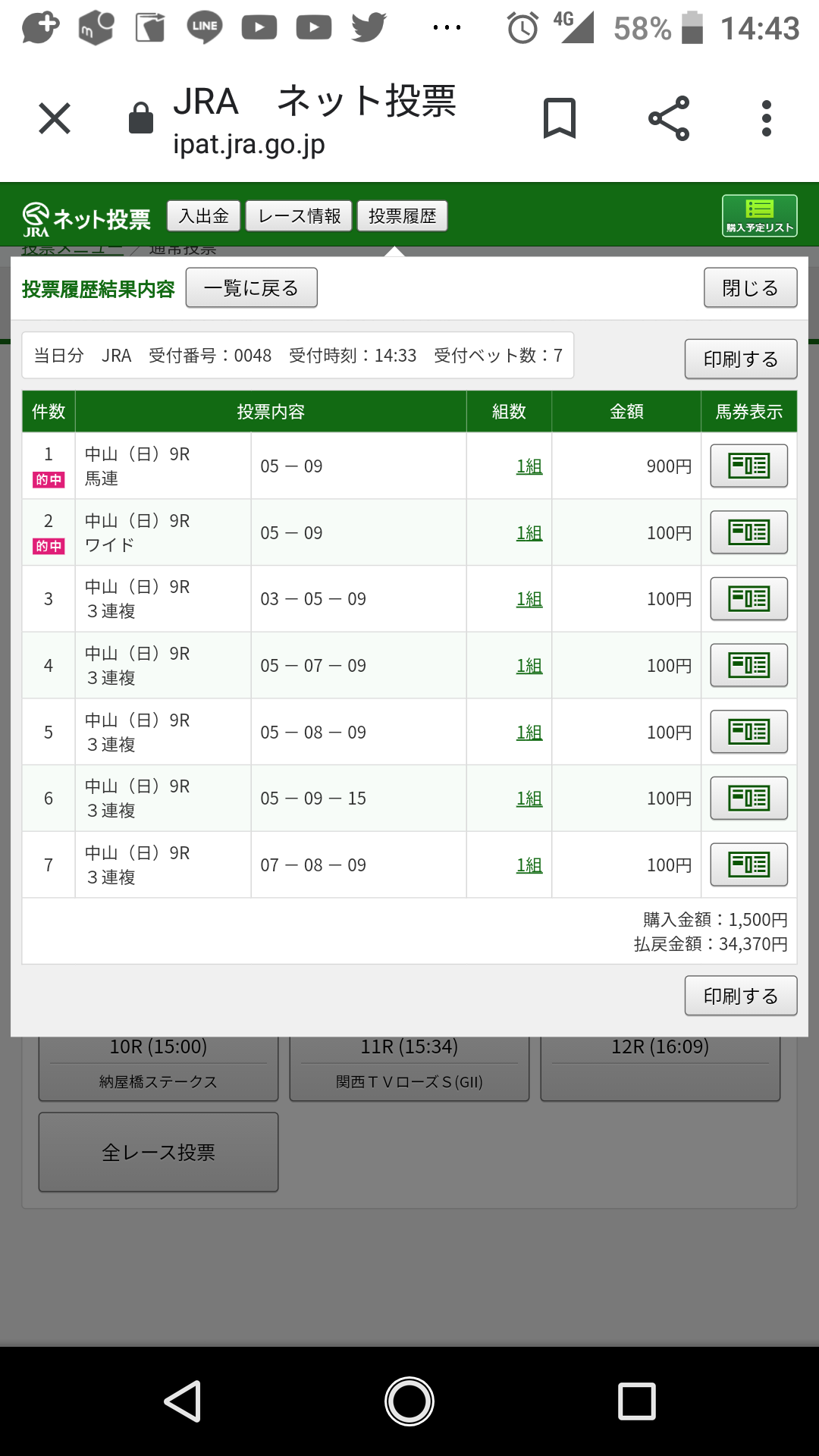Open the 購入予定リスト purchase list icon
The height and width of the screenshot is (1456, 819).
[759, 215]
